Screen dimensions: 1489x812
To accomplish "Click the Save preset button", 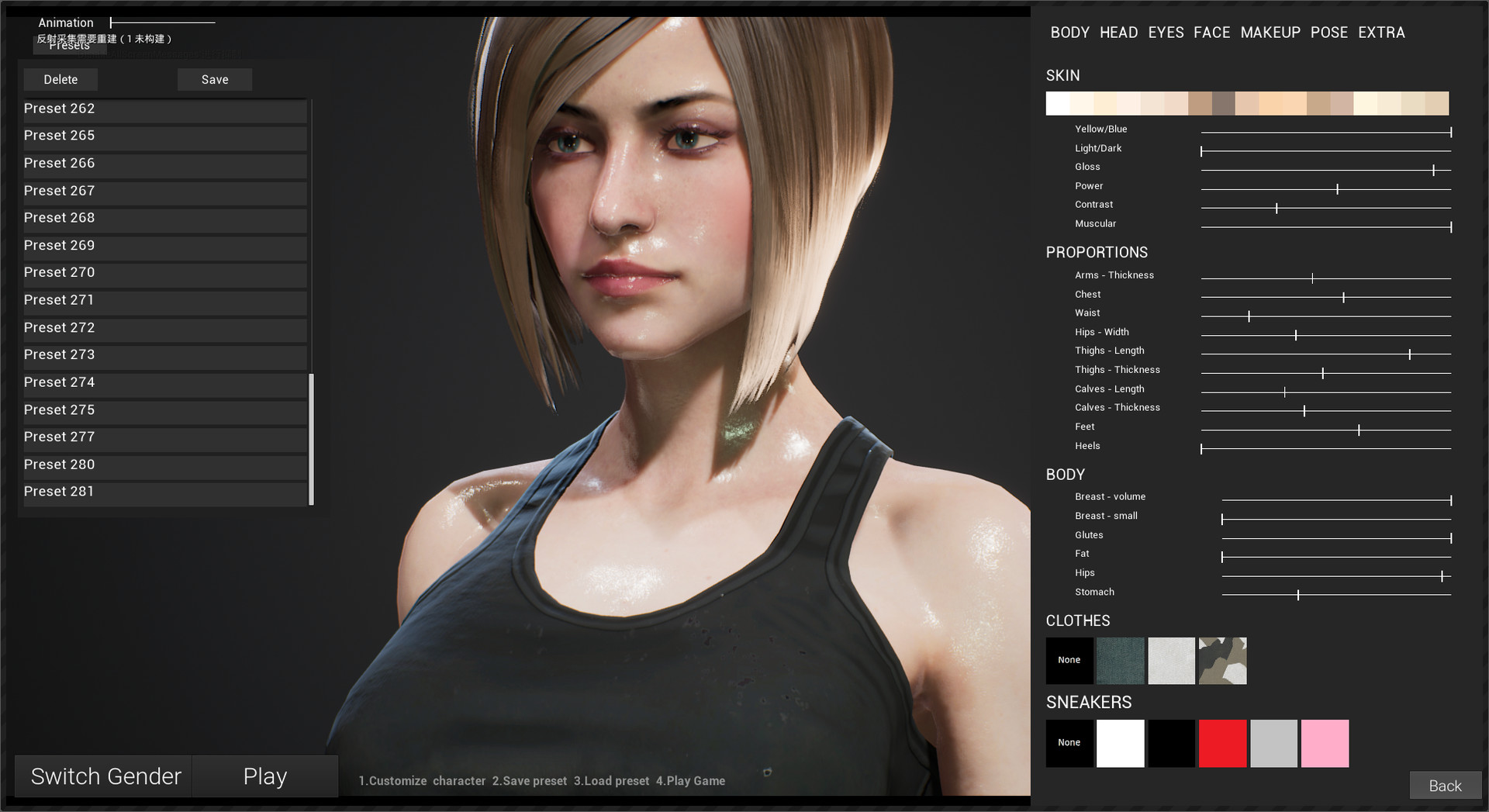I will 215,80.
